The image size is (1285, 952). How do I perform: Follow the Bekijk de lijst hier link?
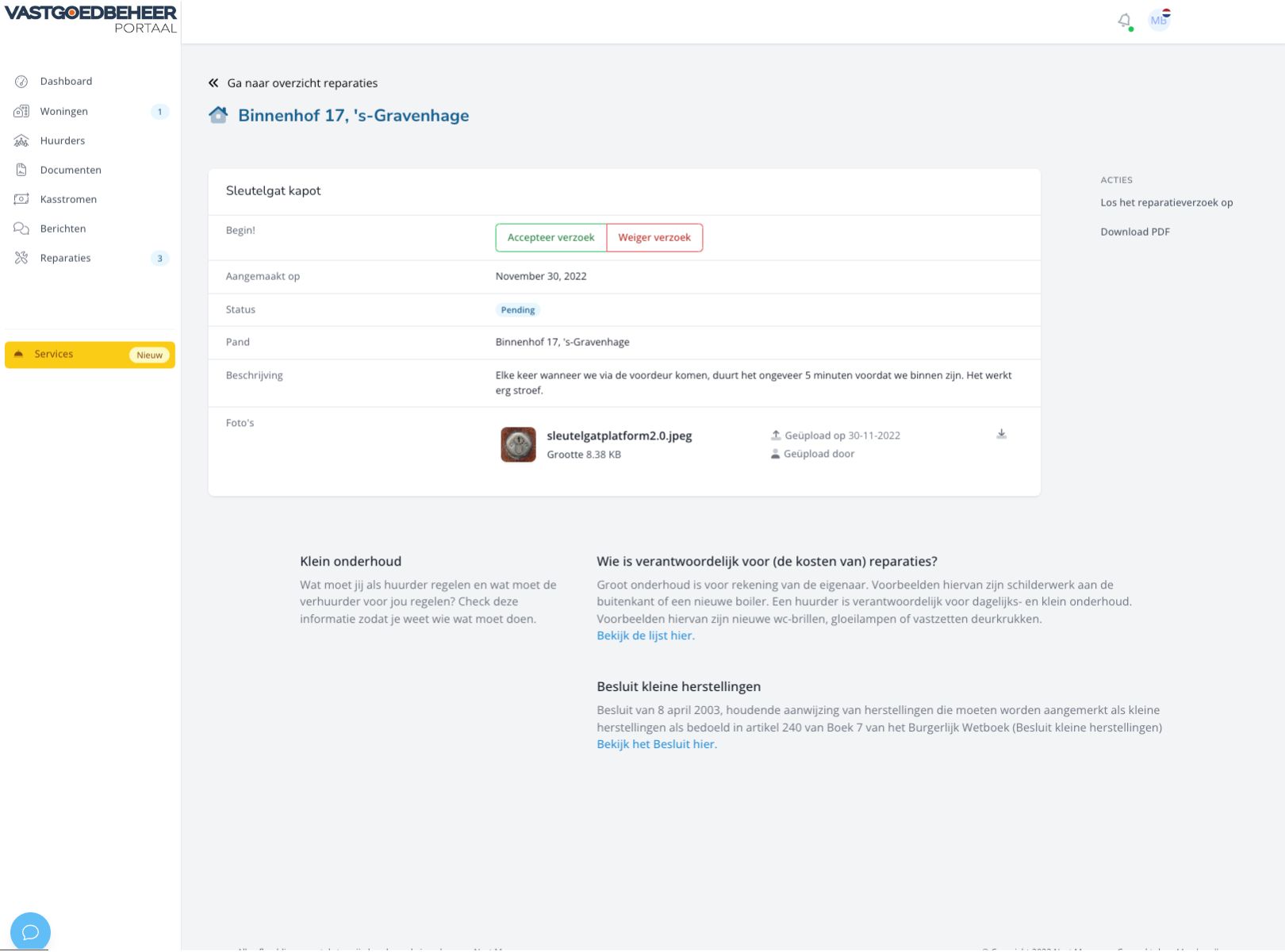point(645,635)
